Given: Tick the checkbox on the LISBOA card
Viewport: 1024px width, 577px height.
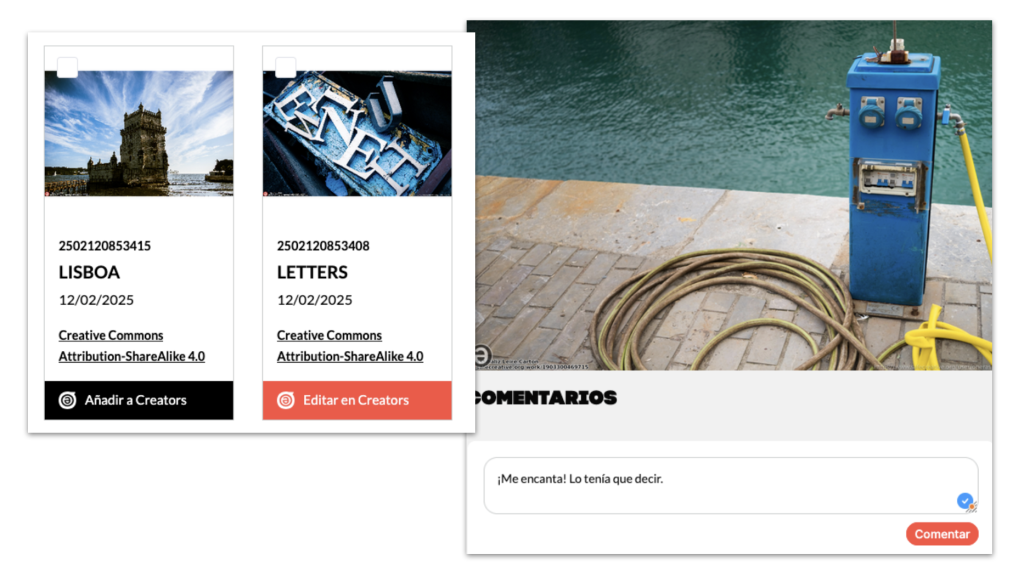Looking at the screenshot, I should pos(67,67).
